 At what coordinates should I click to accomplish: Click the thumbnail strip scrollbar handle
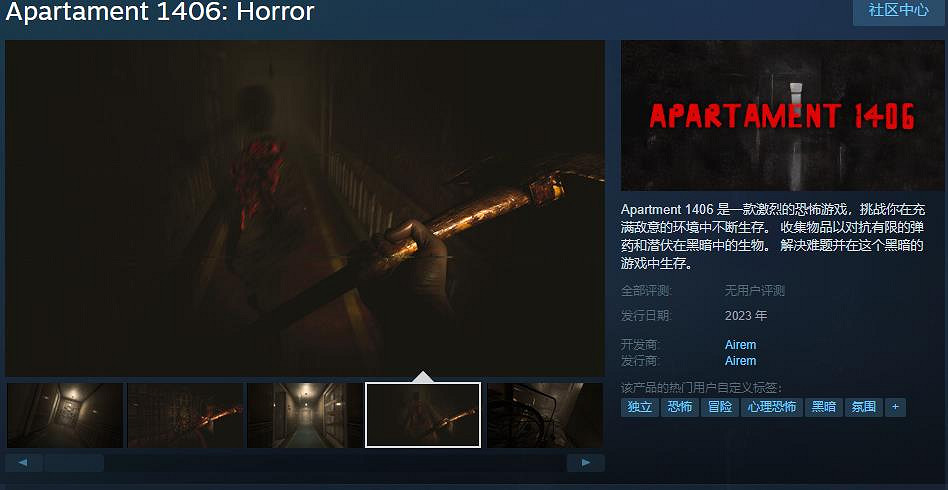click(x=74, y=463)
